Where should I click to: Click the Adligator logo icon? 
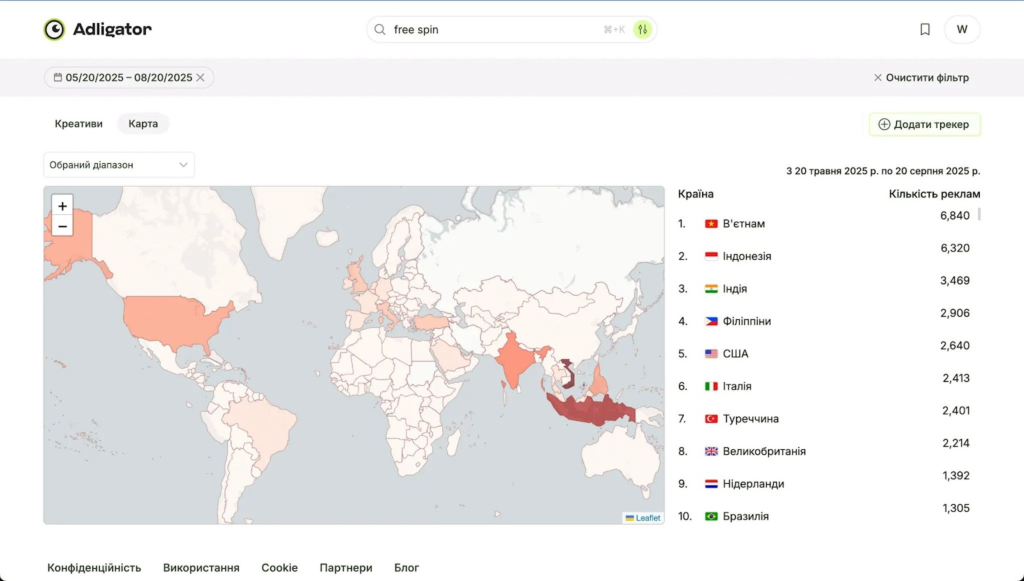[54, 30]
